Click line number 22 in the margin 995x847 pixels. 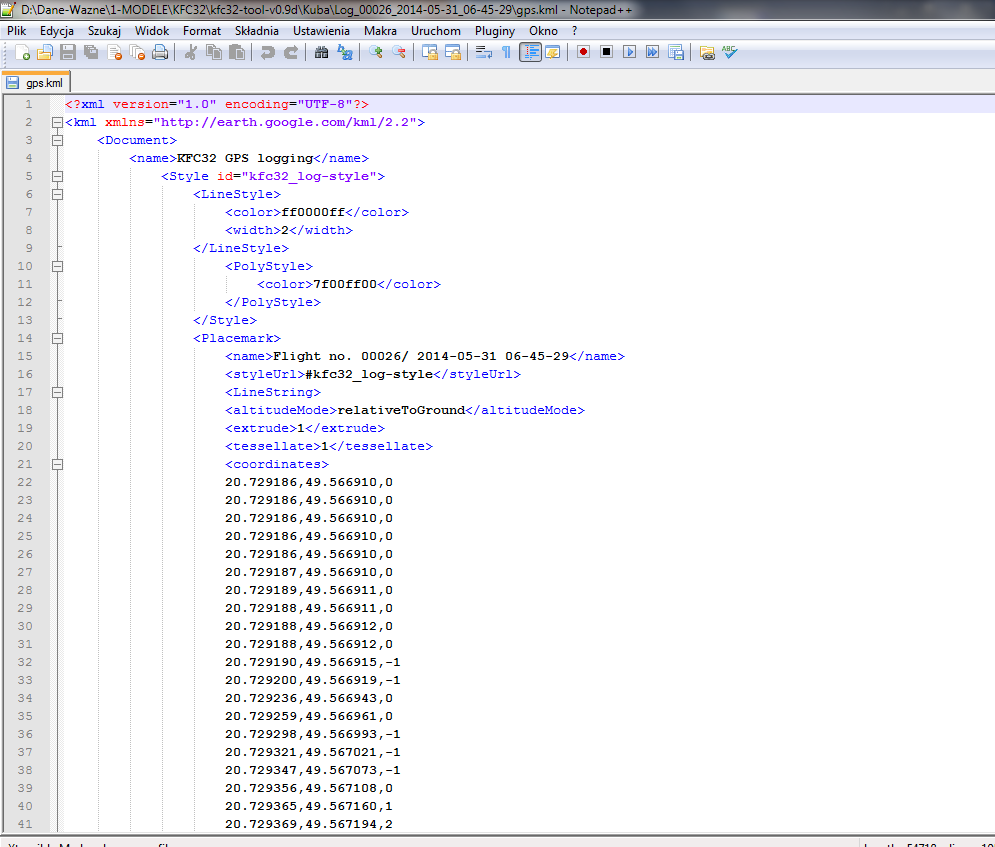click(24, 482)
